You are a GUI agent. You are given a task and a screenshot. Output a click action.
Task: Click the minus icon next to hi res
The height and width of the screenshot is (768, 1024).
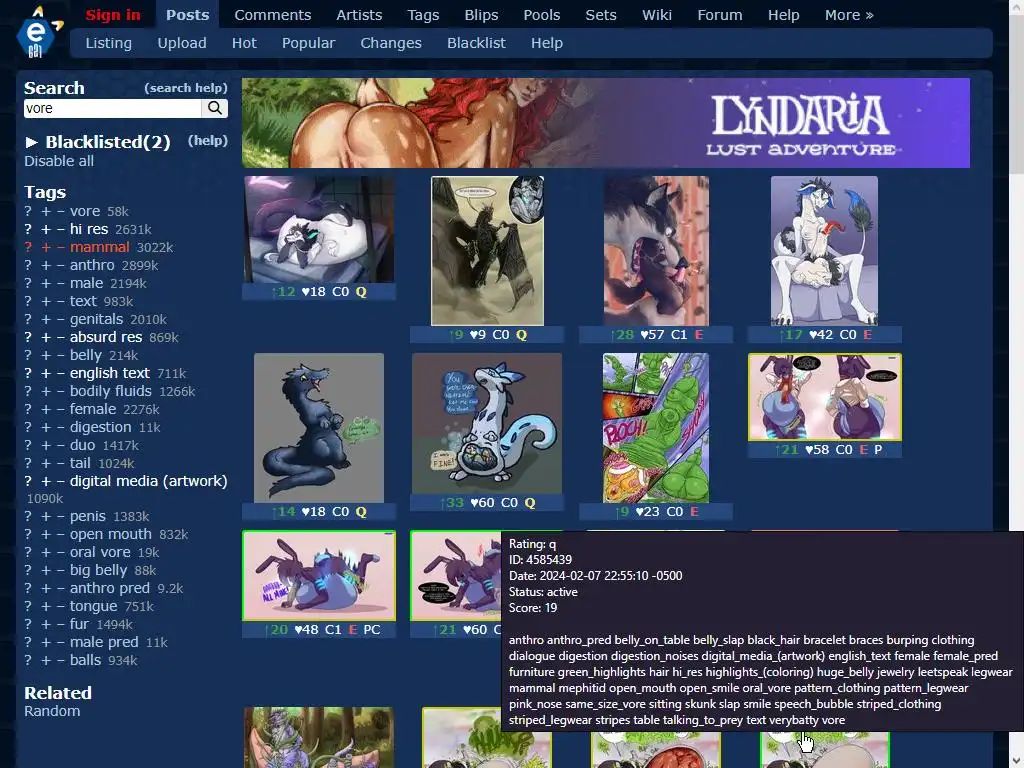pyautogui.click(x=60, y=229)
